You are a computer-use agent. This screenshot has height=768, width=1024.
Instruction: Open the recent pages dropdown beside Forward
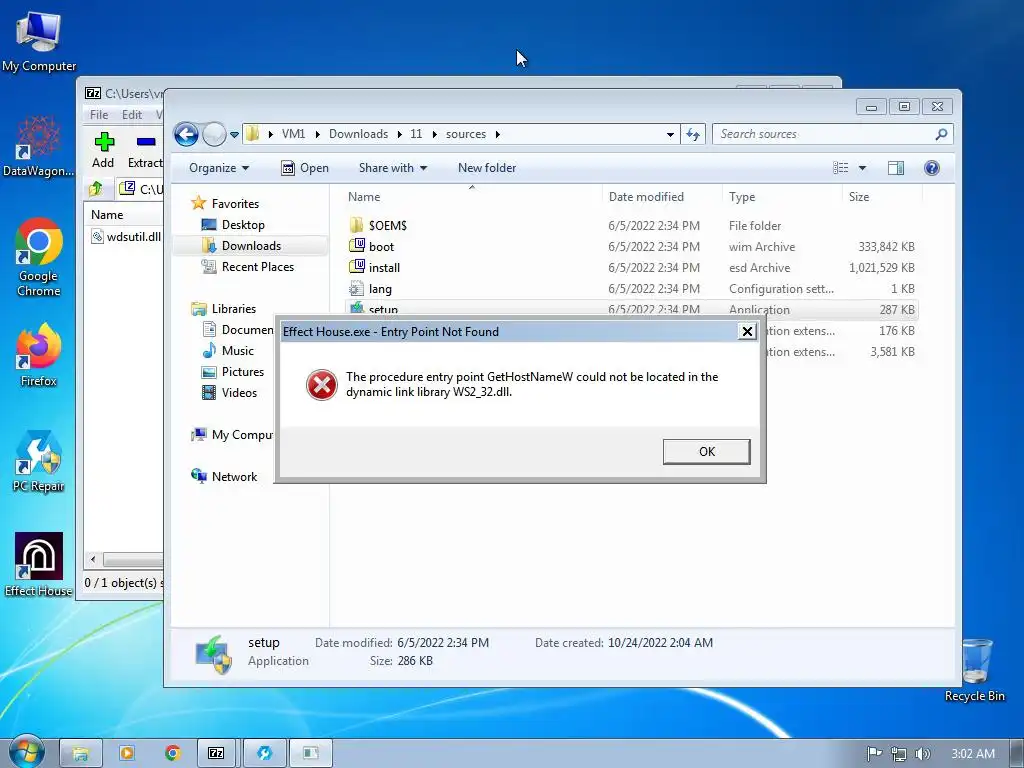[234, 135]
